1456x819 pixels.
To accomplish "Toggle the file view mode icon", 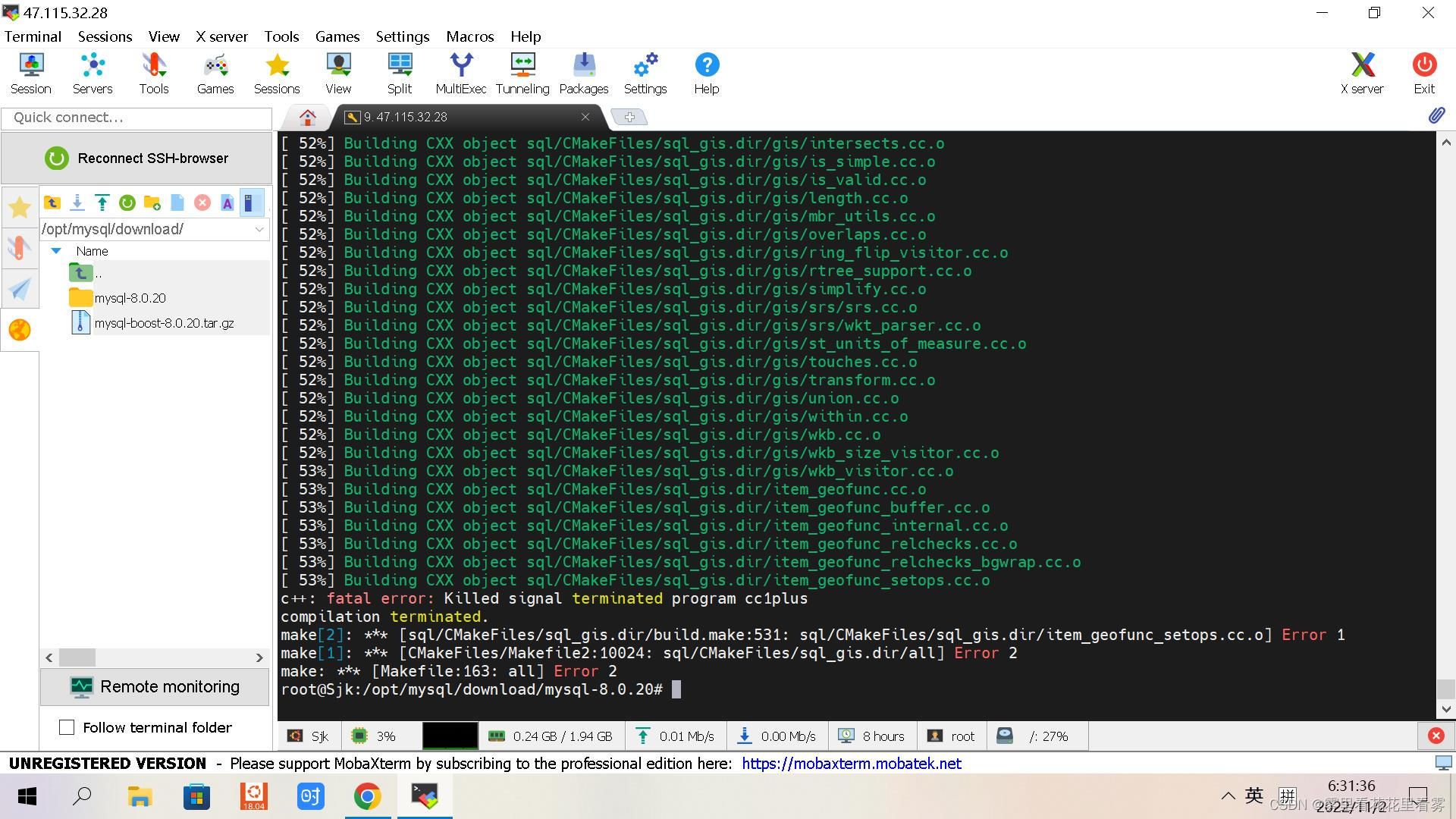I will [252, 202].
